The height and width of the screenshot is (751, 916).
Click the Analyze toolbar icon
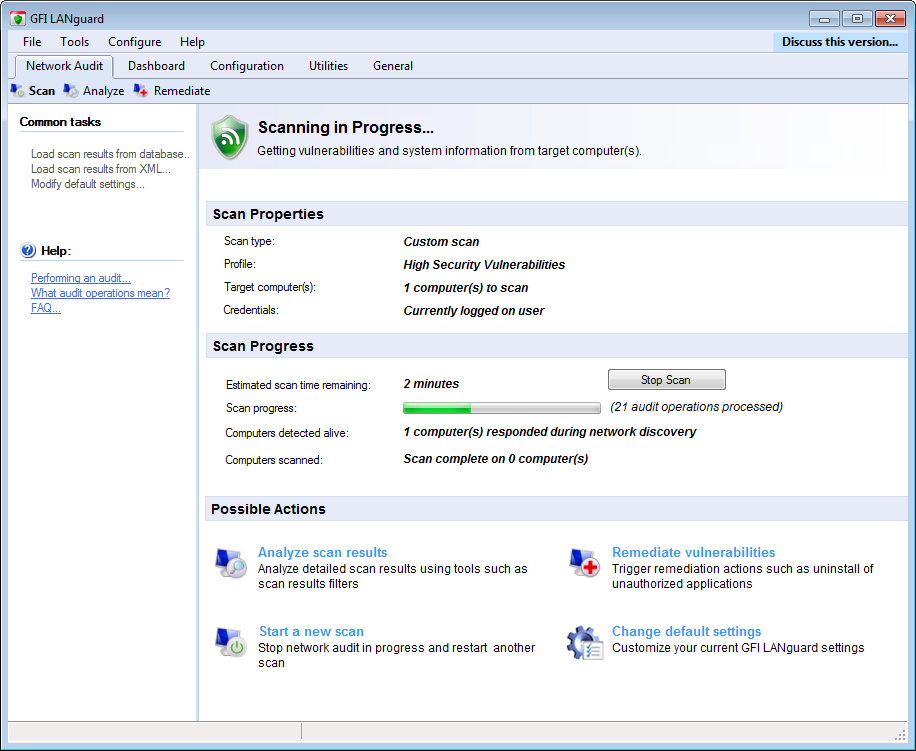point(71,91)
